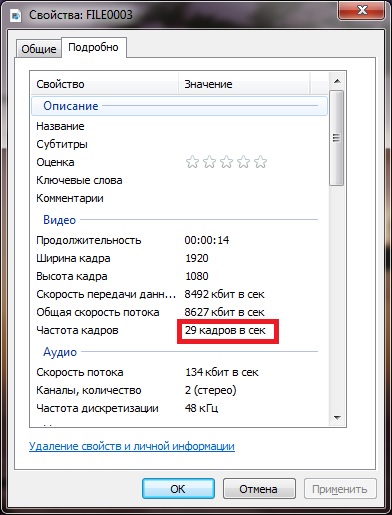This screenshot has width=392, height=515.
Task: Select Частота дискретизации row
Action: tap(179, 408)
